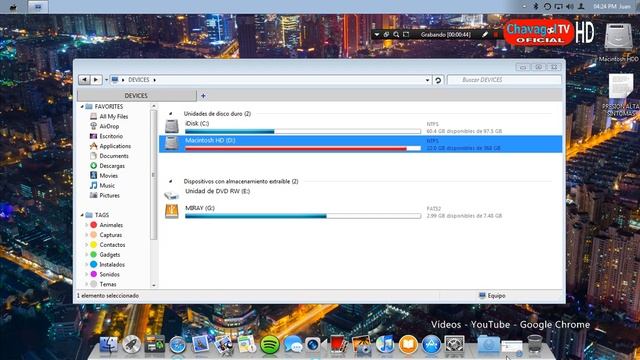The image size is (640, 360).
Task: Open App Store from the dock
Action: (x=431, y=345)
